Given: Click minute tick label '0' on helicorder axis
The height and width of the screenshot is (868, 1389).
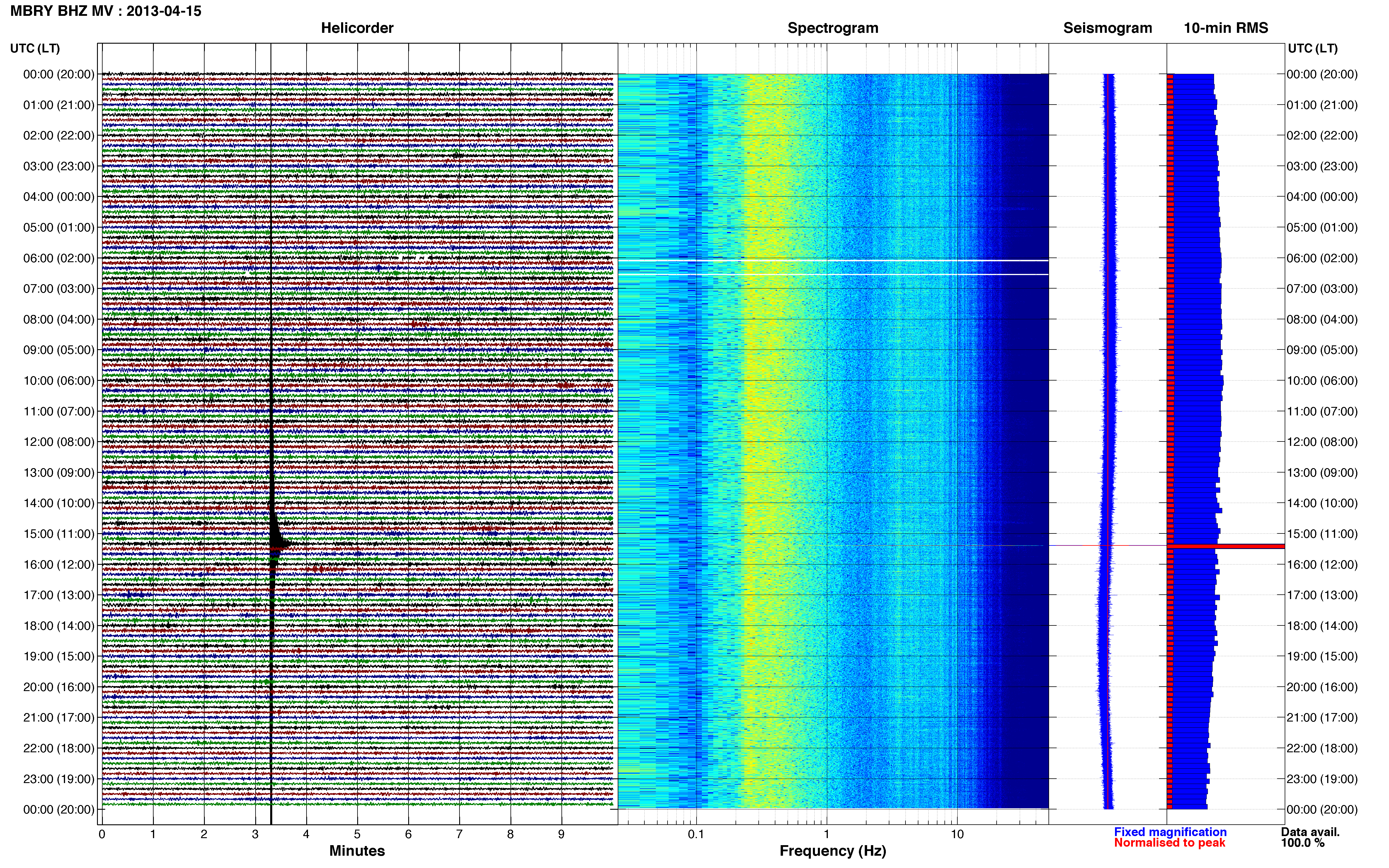Looking at the screenshot, I should click(x=102, y=834).
